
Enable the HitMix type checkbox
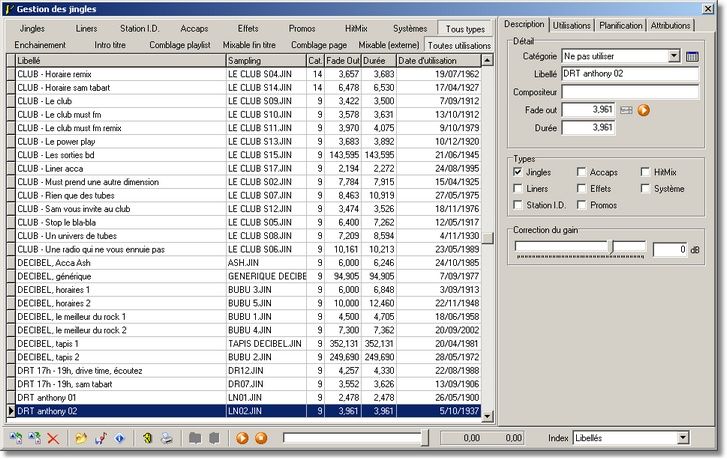coord(645,172)
